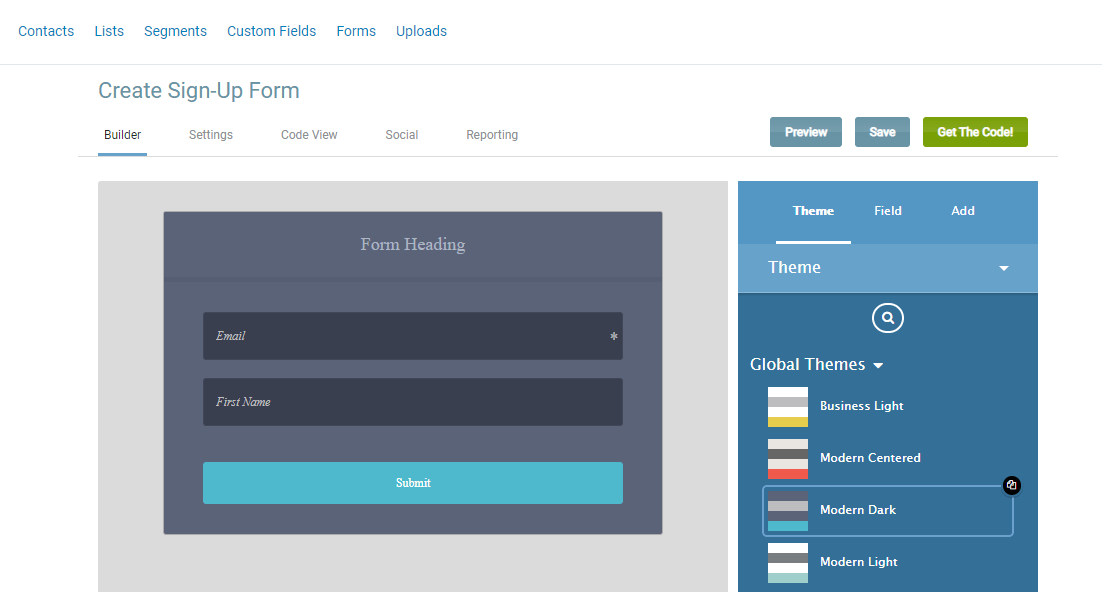Open the Custom Fields link

[x=271, y=31]
